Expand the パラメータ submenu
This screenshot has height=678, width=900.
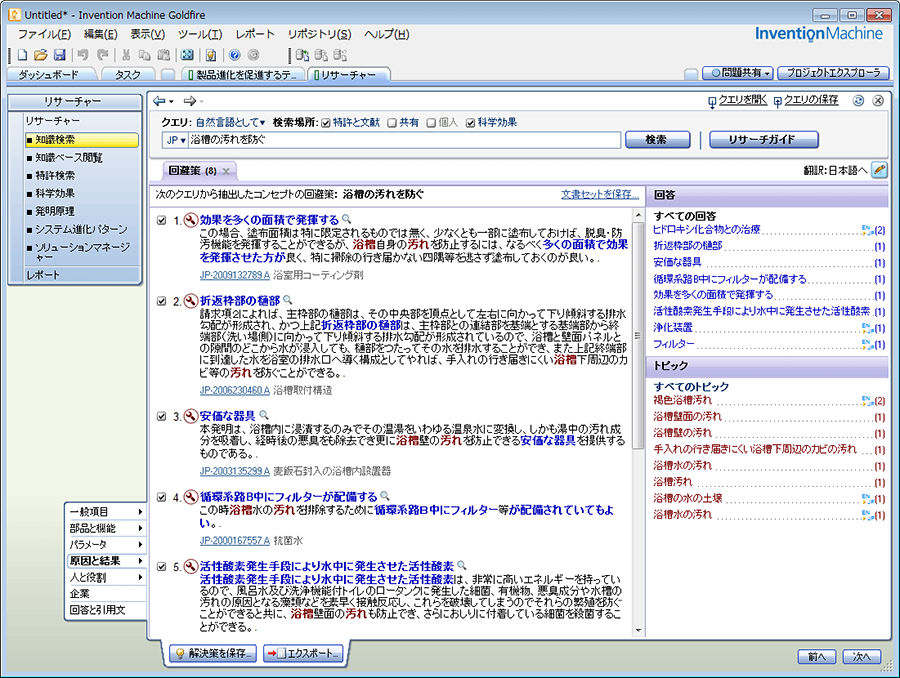[106, 544]
